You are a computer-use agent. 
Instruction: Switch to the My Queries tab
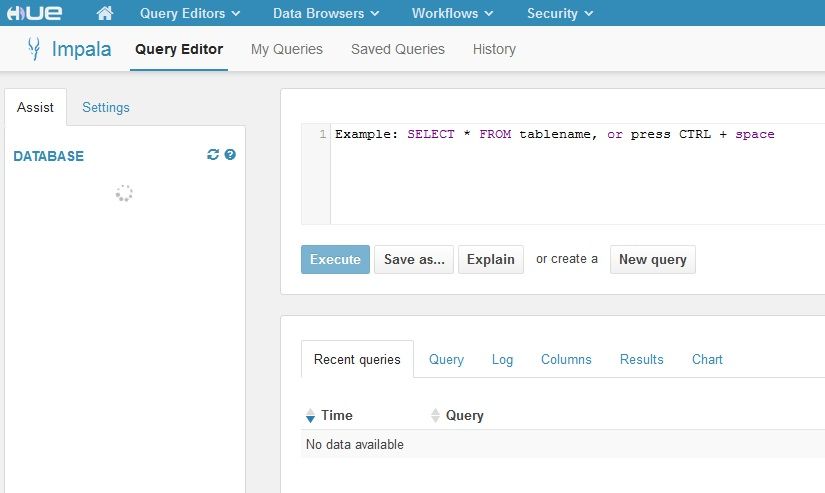[x=287, y=49]
